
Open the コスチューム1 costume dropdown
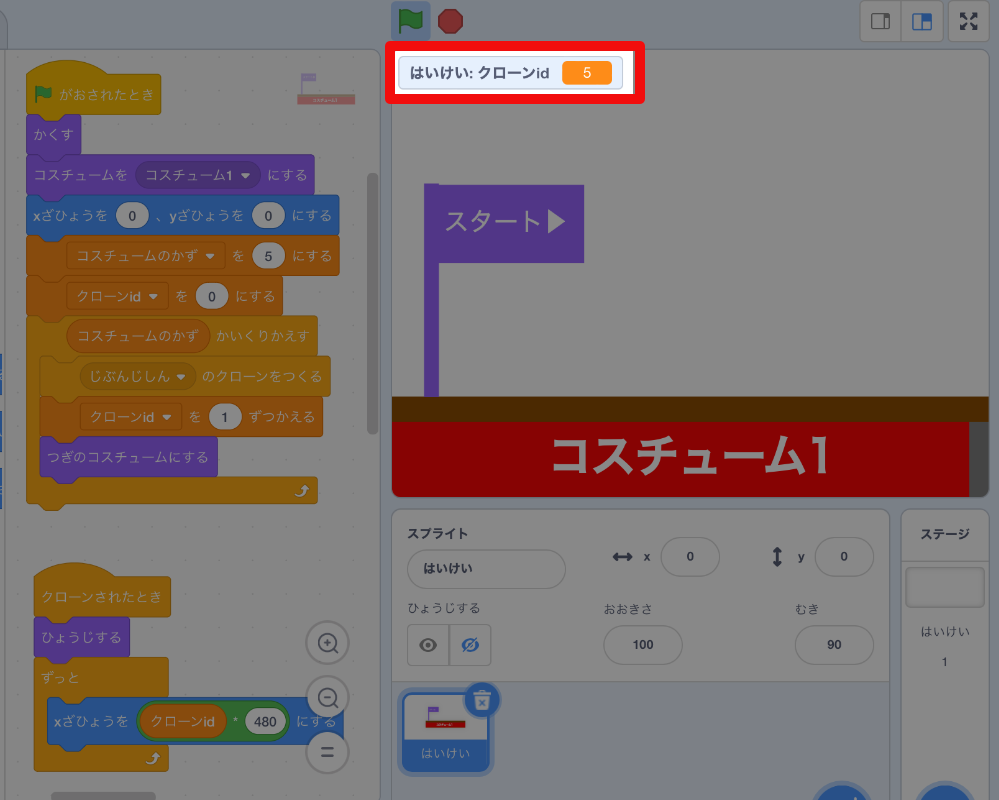click(x=197, y=175)
